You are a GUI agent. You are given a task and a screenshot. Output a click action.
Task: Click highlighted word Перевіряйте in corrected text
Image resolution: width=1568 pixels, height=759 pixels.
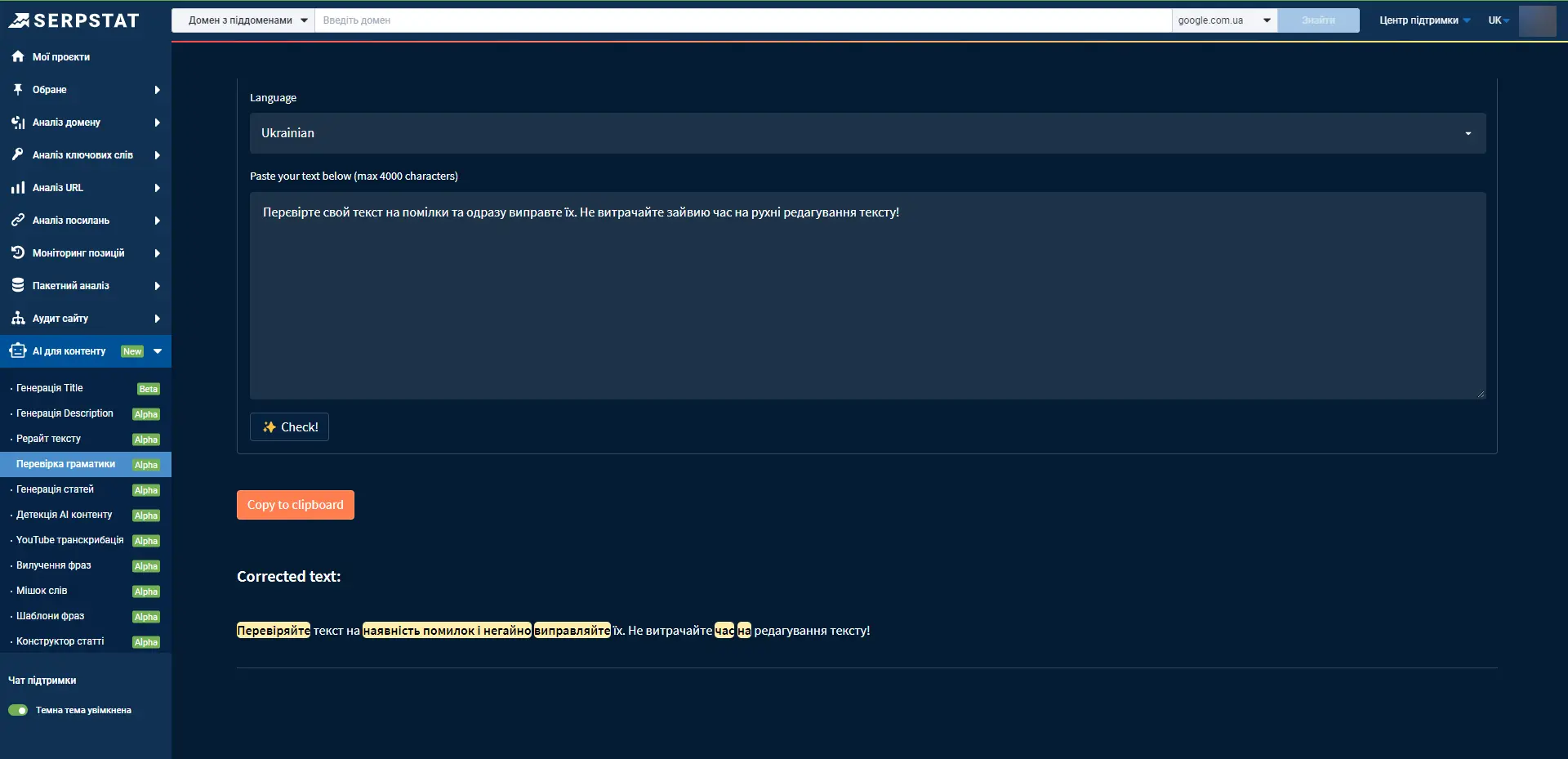(x=274, y=631)
